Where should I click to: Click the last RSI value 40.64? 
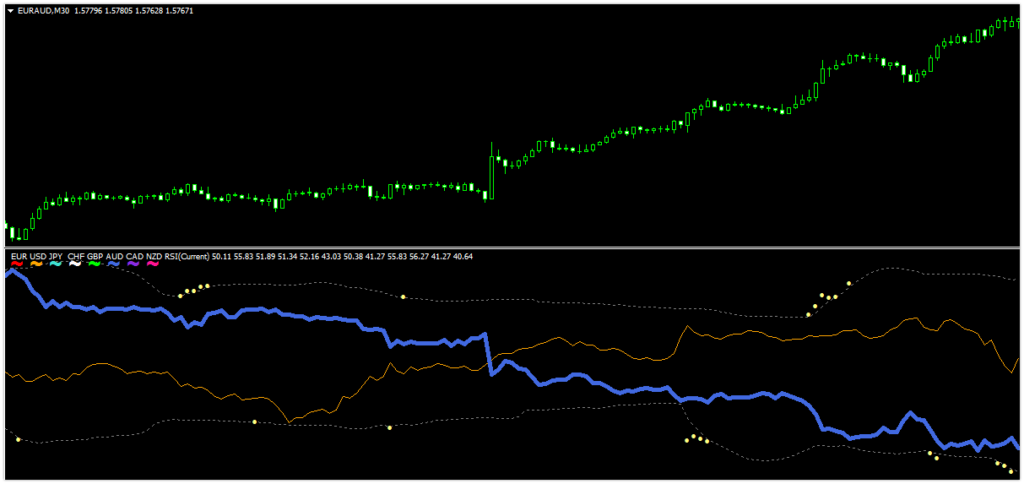click(x=463, y=256)
